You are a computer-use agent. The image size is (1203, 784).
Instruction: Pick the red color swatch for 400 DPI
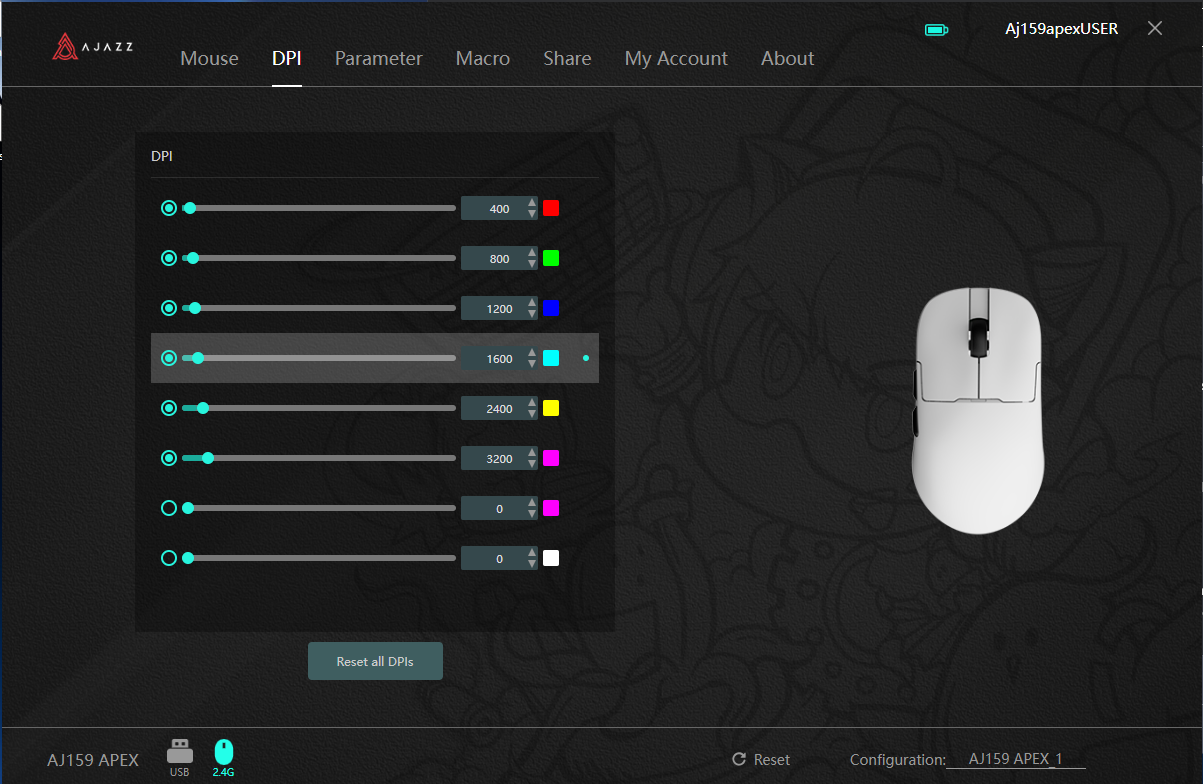click(x=551, y=208)
